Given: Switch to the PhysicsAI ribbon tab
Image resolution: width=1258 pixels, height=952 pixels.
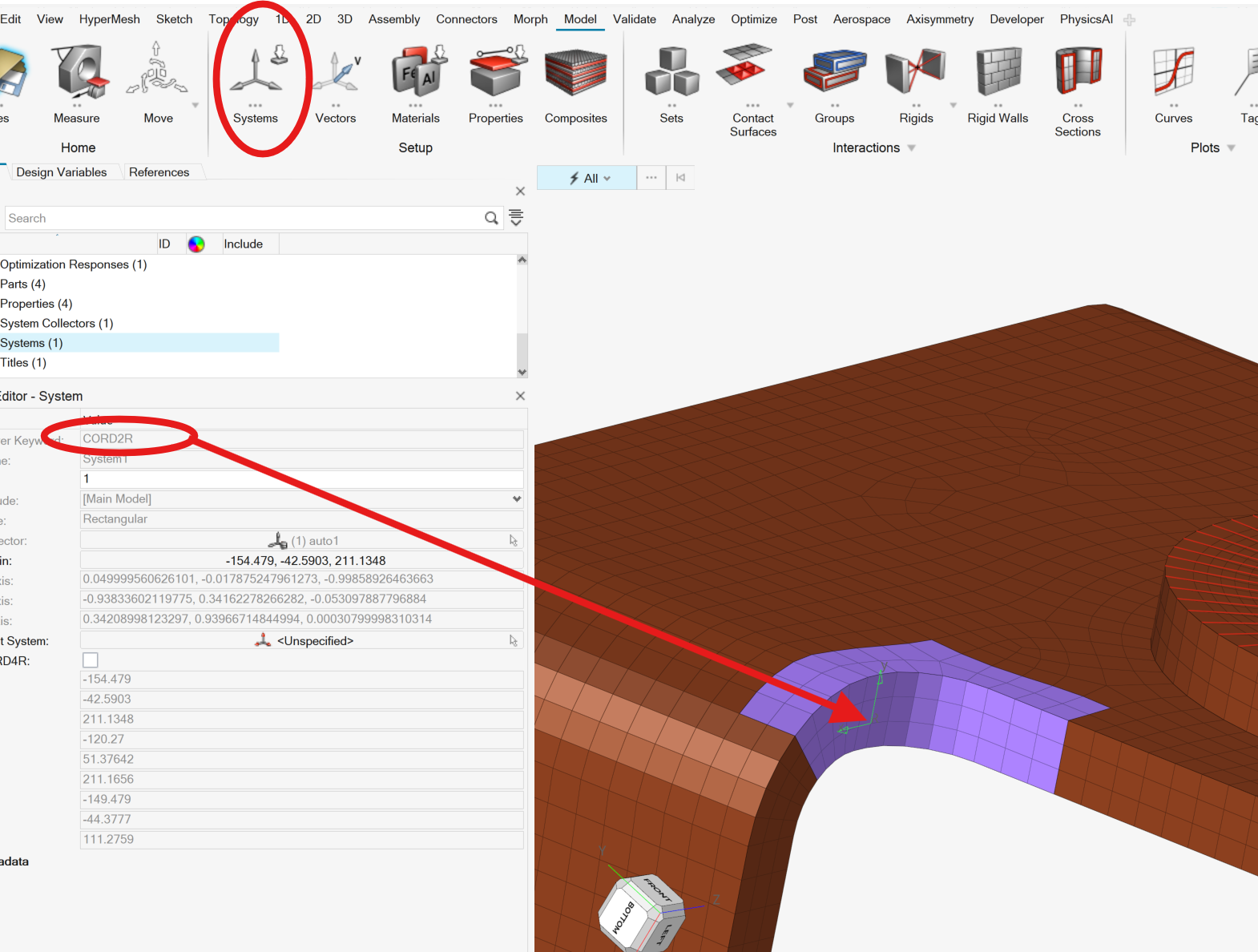Looking at the screenshot, I should click(1087, 19).
